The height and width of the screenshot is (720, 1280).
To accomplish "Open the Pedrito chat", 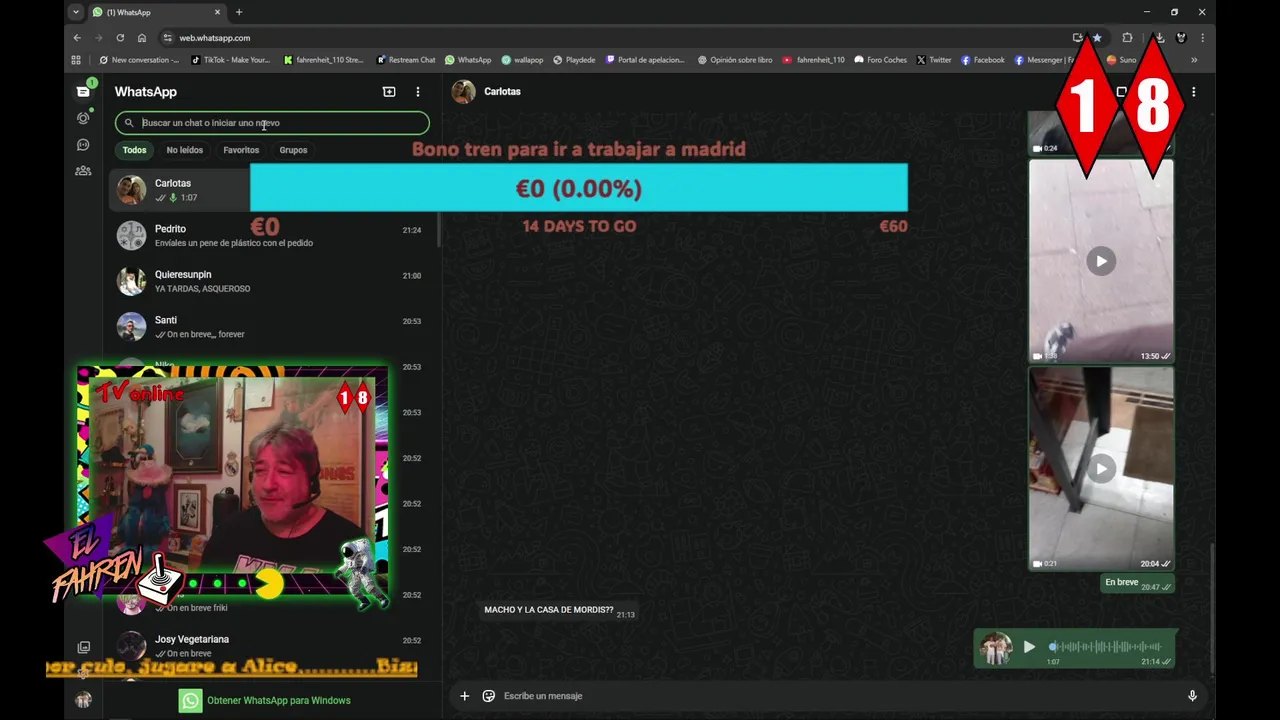I will pyautogui.click(x=270, y=235).
